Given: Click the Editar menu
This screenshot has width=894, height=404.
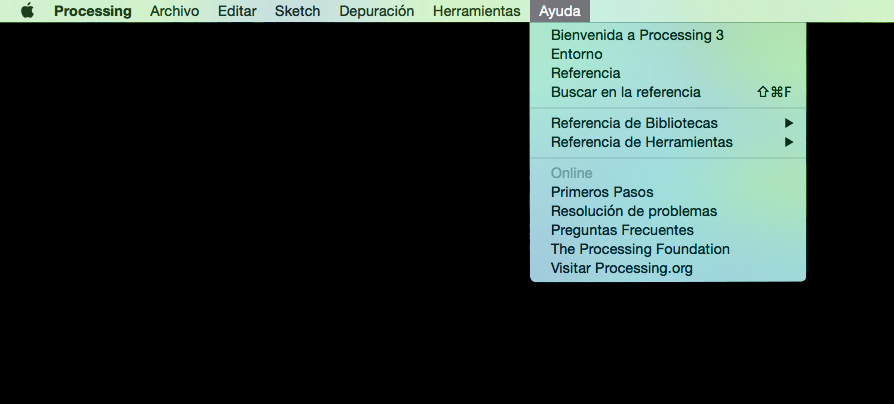Looking at the screenshot, I should coord(237,11).
